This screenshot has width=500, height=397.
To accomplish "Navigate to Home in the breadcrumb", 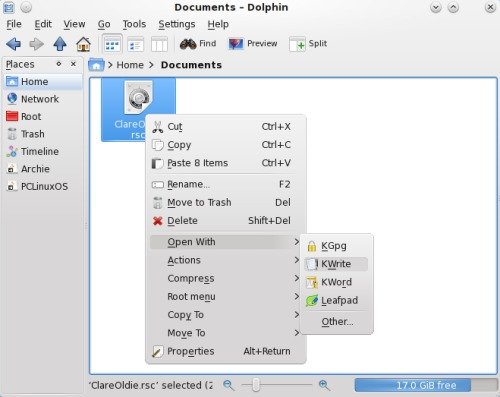I will (130, 65).
